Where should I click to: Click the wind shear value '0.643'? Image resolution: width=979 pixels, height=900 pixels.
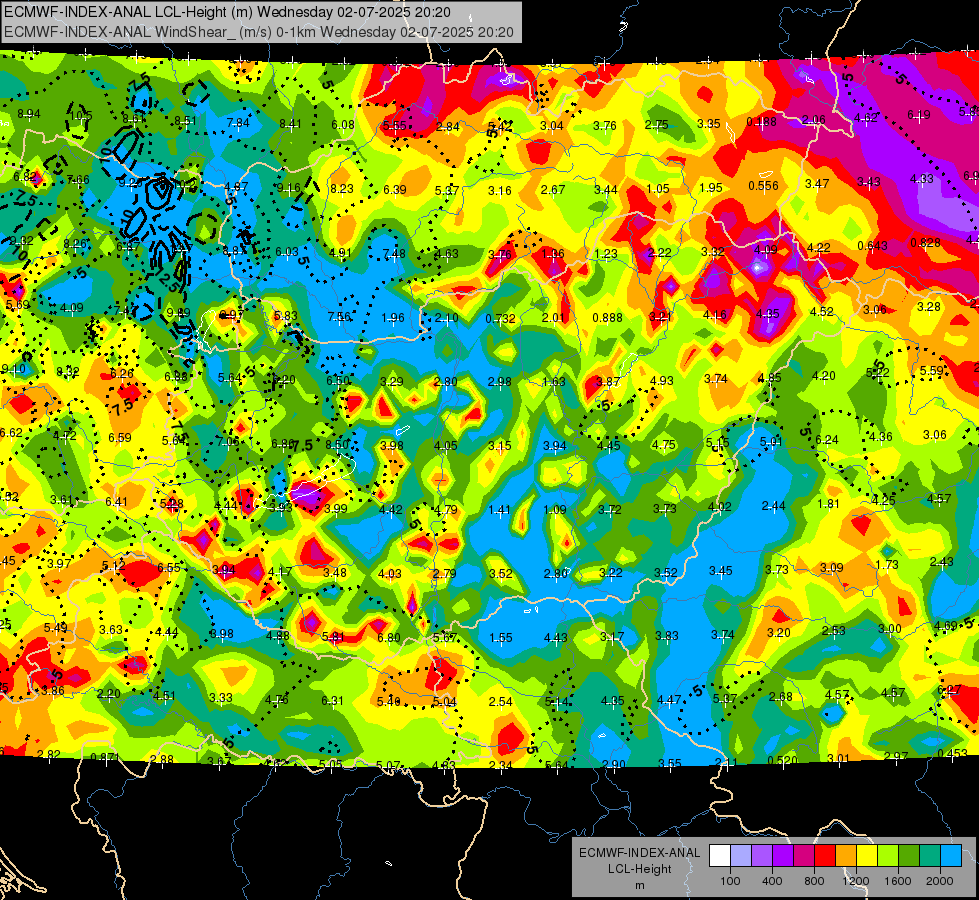pos(872,245)
